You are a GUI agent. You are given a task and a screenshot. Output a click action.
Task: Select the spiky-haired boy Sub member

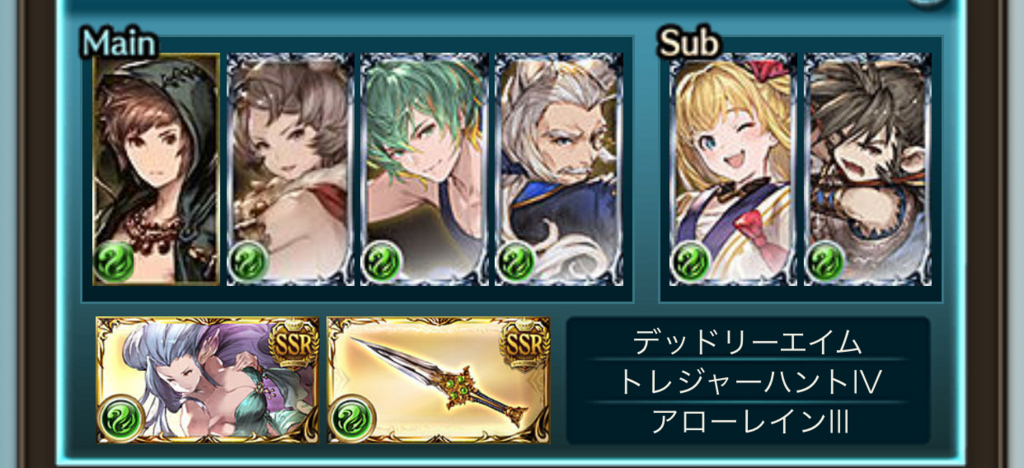(x=867, y=170)
